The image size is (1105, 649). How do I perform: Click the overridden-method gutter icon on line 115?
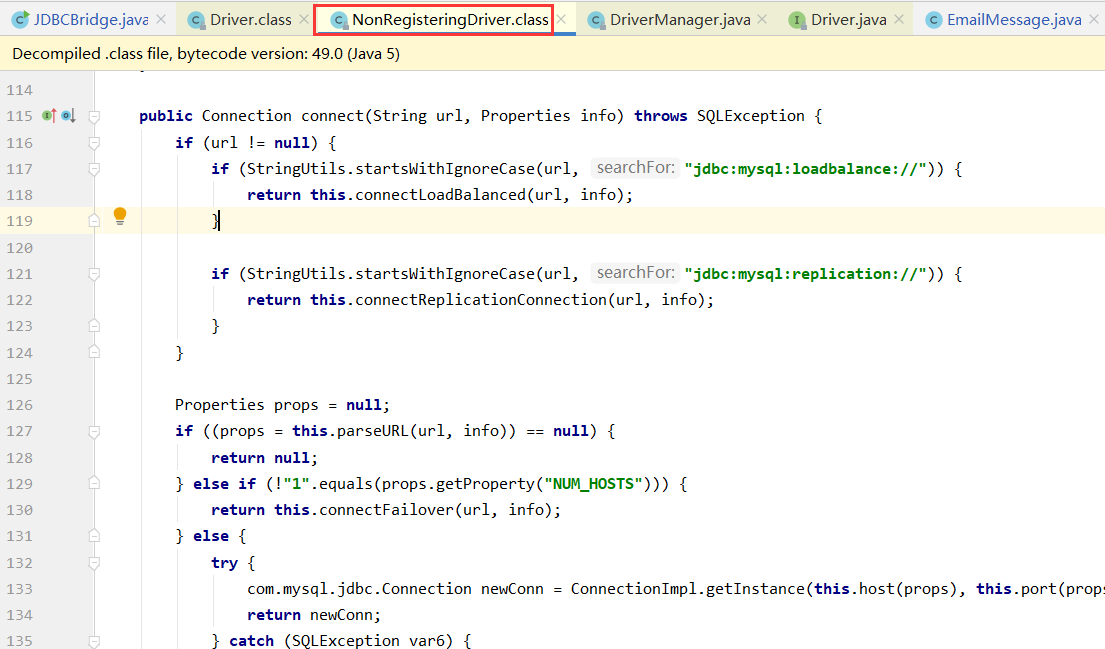(68, 116)
